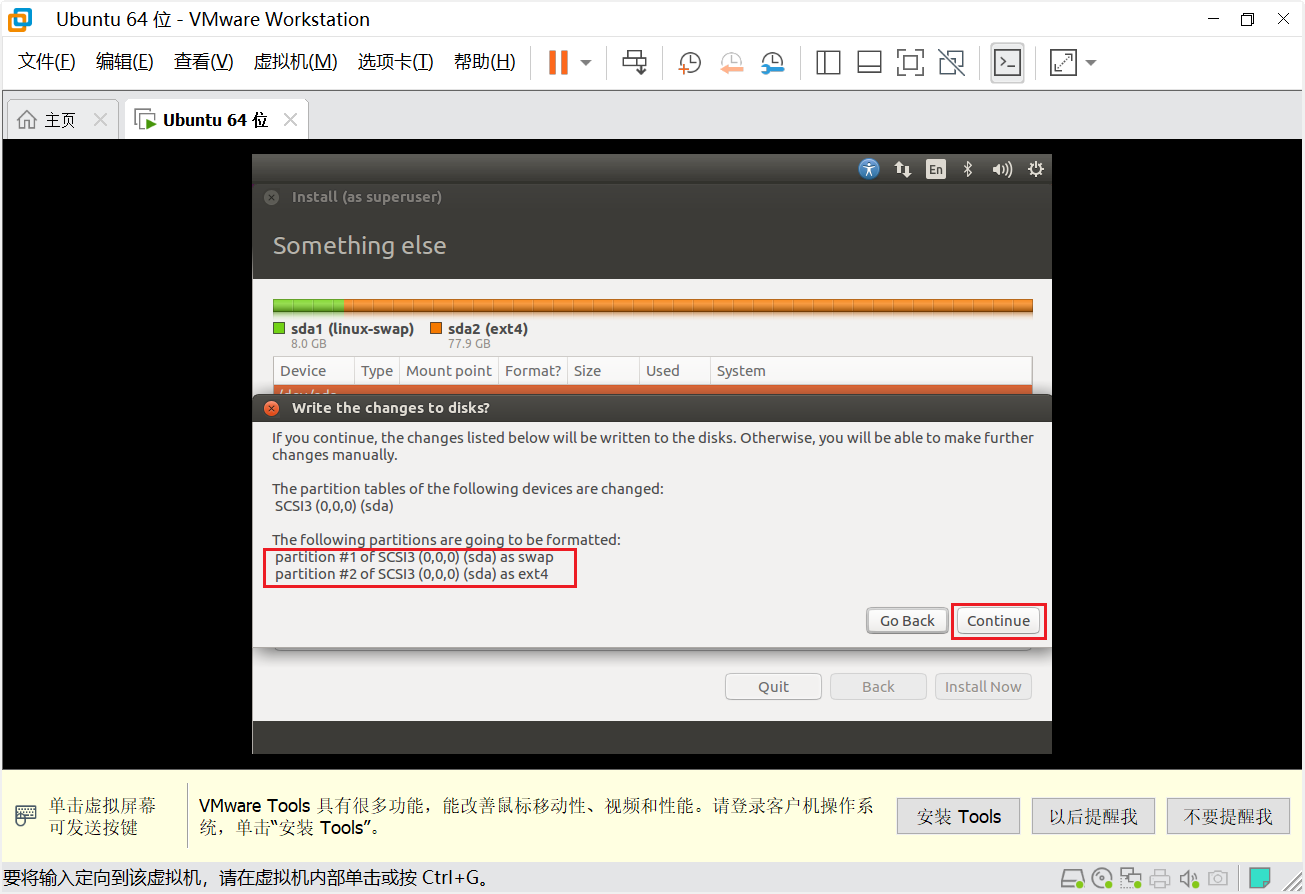1305x894 pixels.
Task: Click the Mount point column header
Action: pyautogui.click(x=449, y=371)
